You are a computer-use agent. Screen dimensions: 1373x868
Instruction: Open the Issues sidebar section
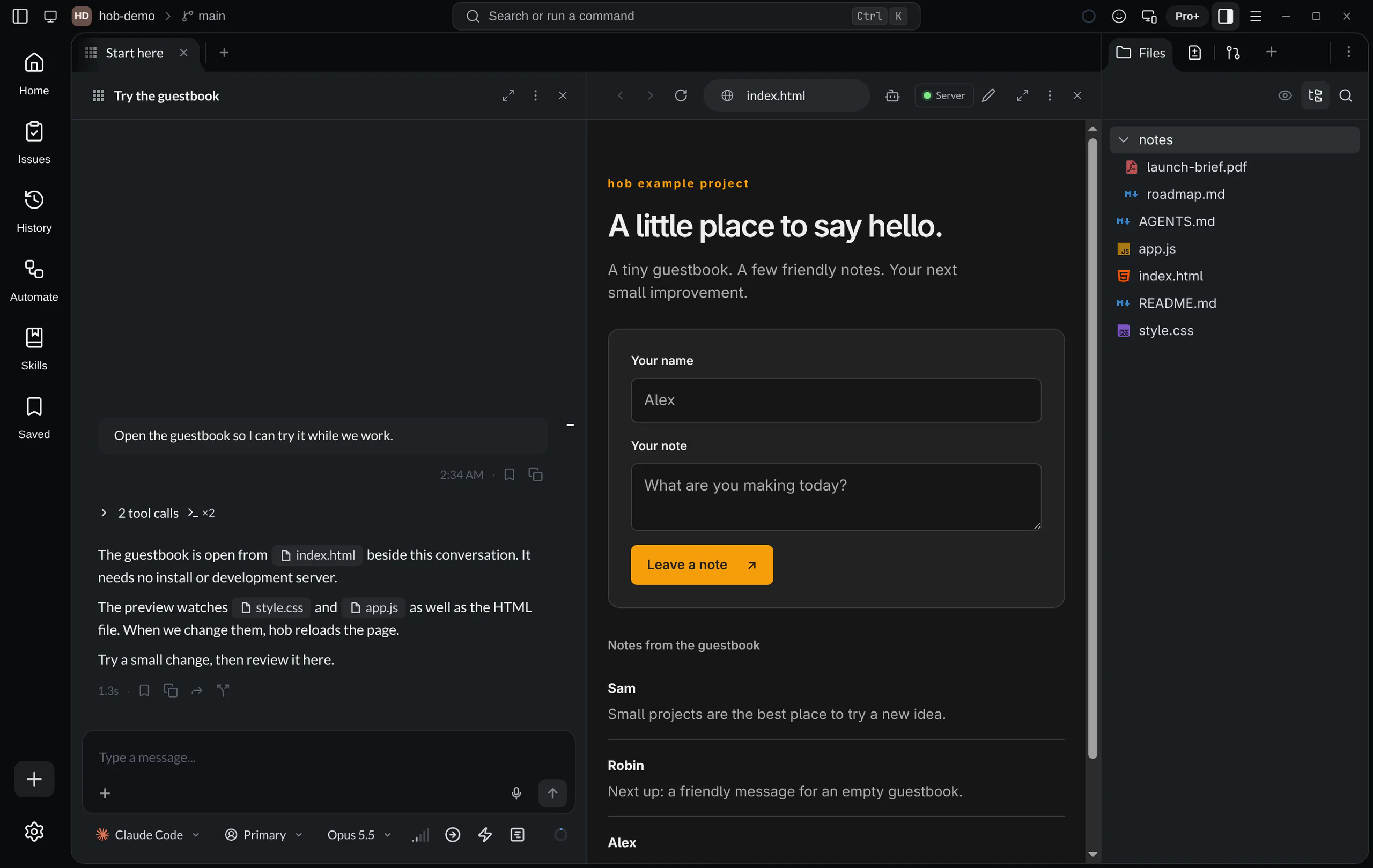point(34,143)
